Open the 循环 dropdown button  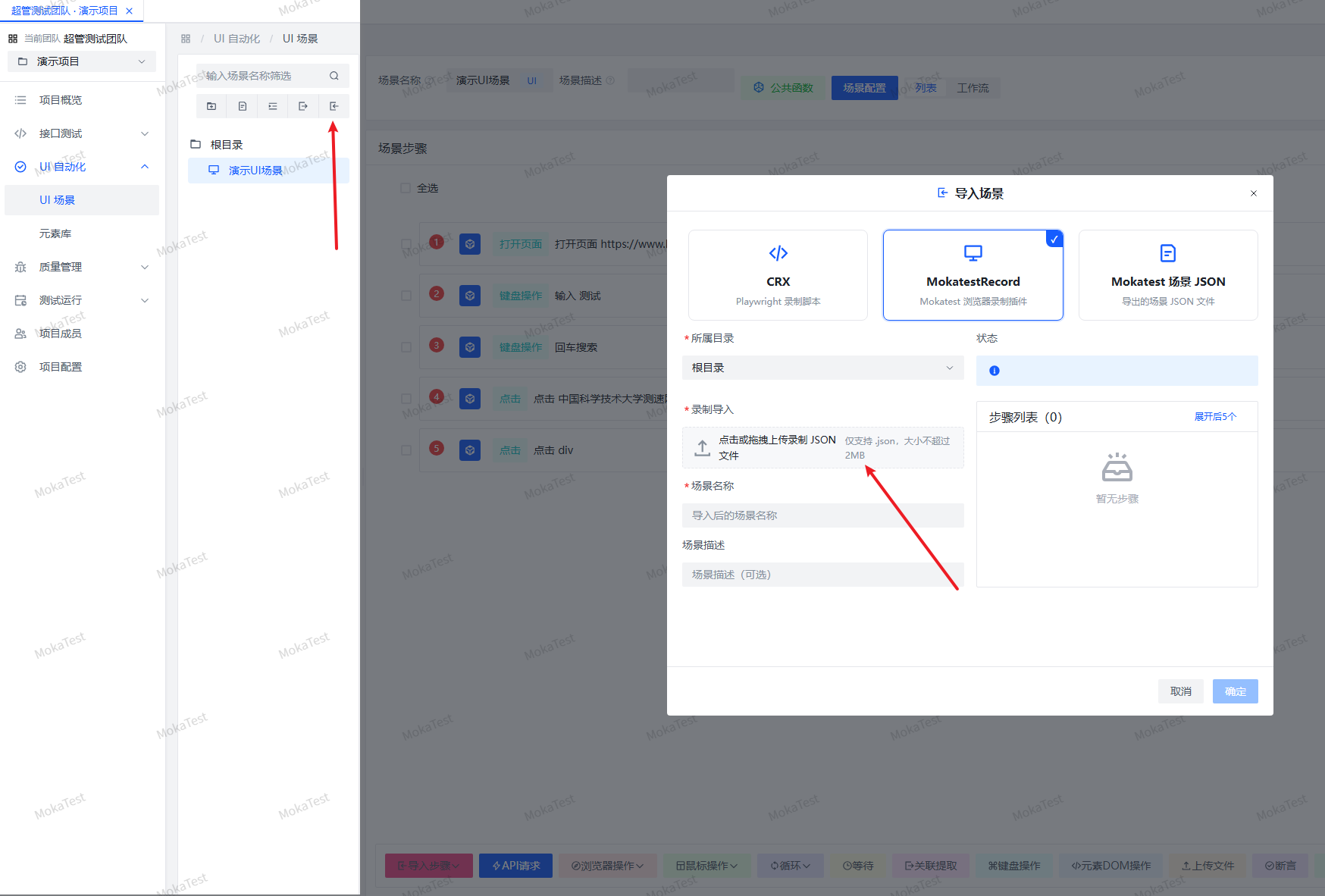(791, 866)
